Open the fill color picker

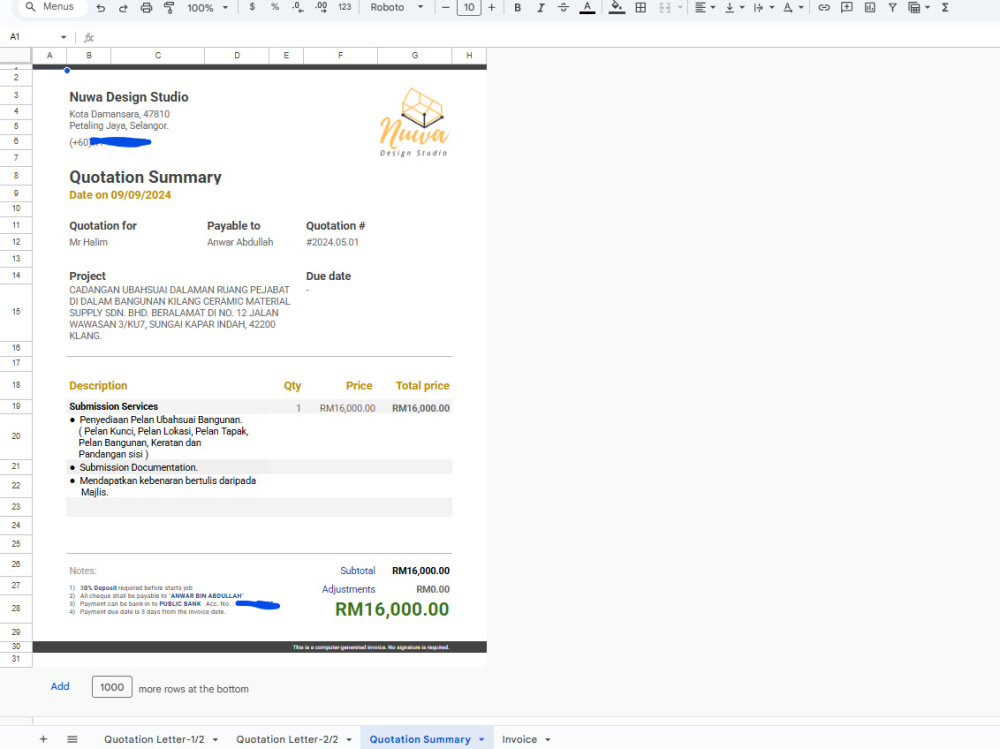point(617,8)
